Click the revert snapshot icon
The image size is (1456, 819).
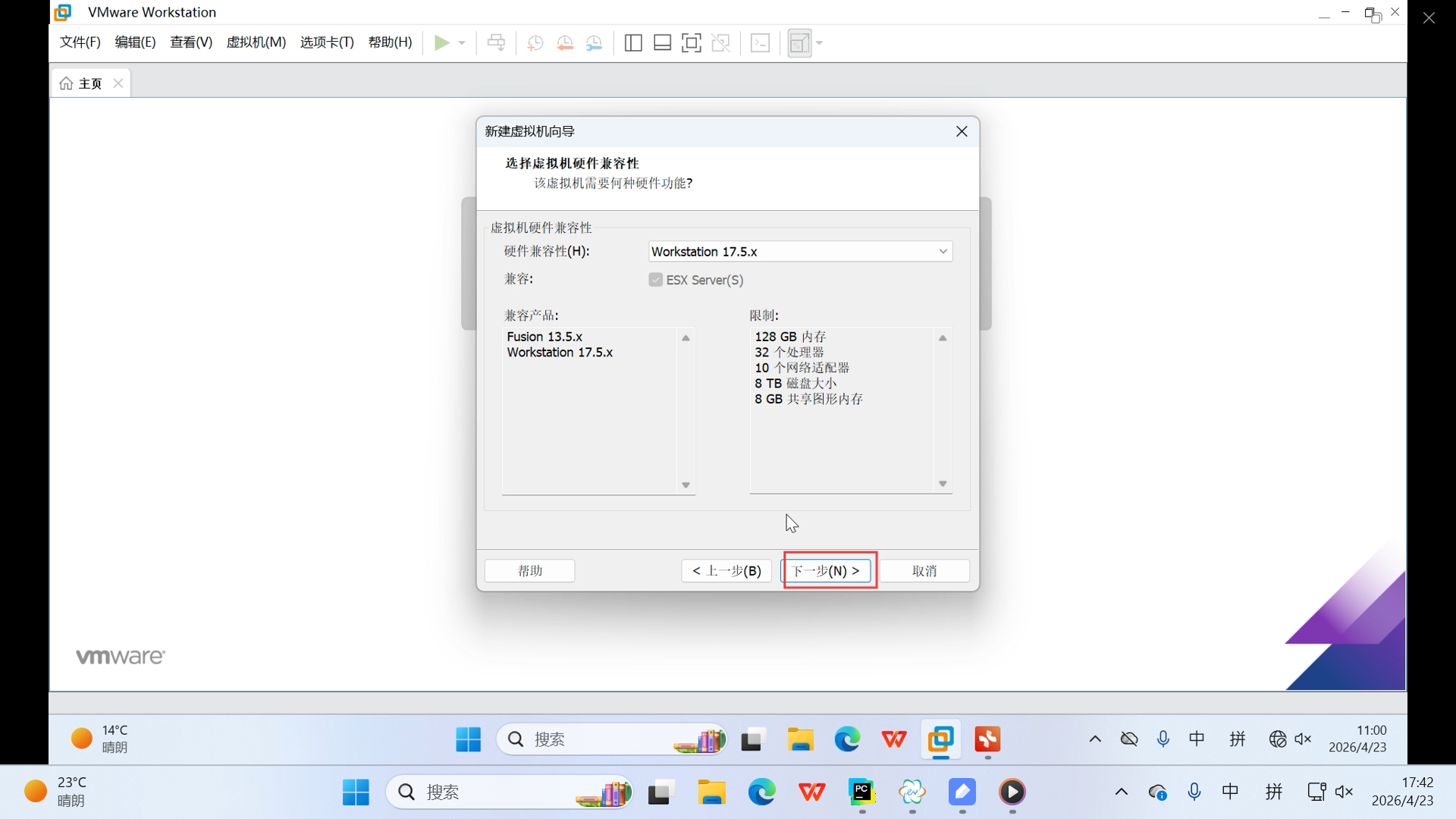[565, 43]
